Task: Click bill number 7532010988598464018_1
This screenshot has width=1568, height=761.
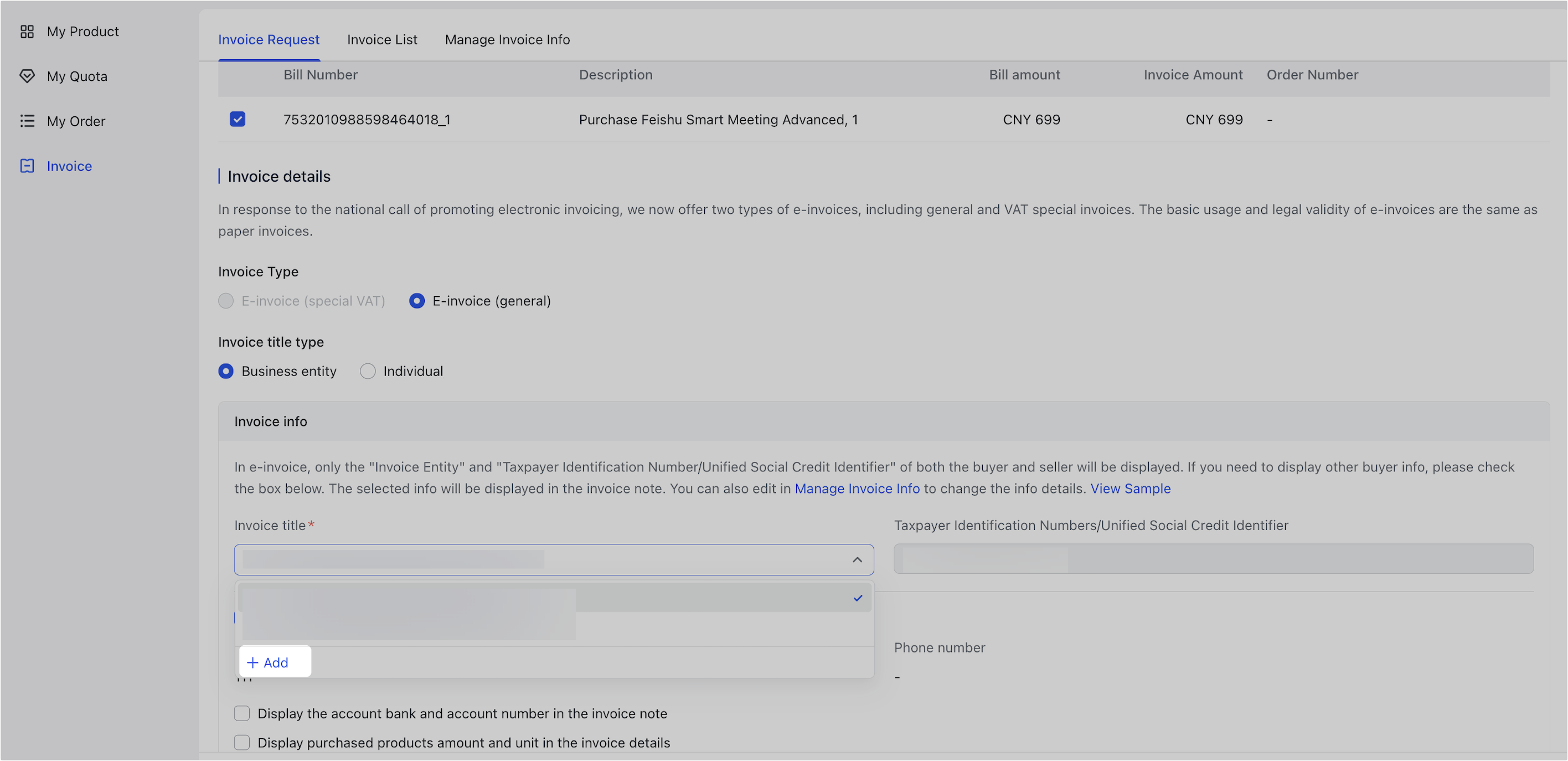Action: tap(367, 119)
